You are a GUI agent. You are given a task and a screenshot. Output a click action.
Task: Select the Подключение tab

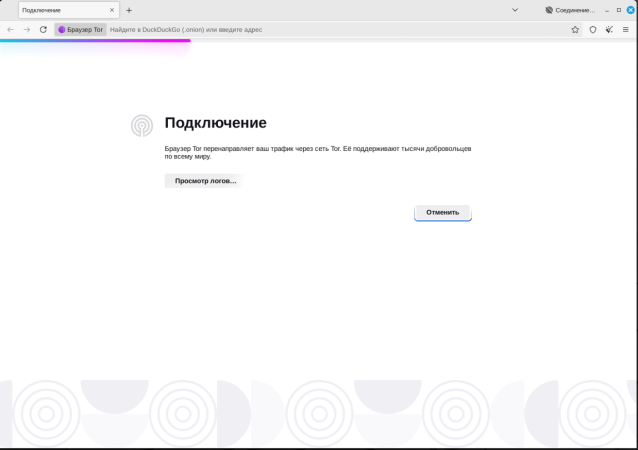pos(69,10)
